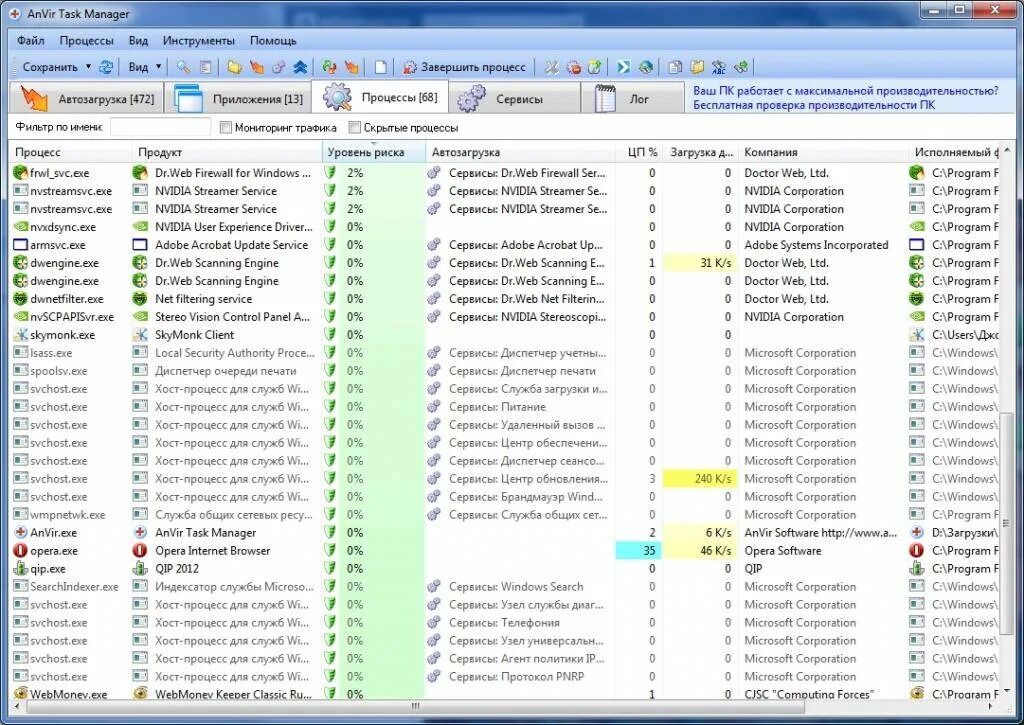1024x725 pixels.
Task: Click the qip.exe process icon
Action: tap(20, 568)
